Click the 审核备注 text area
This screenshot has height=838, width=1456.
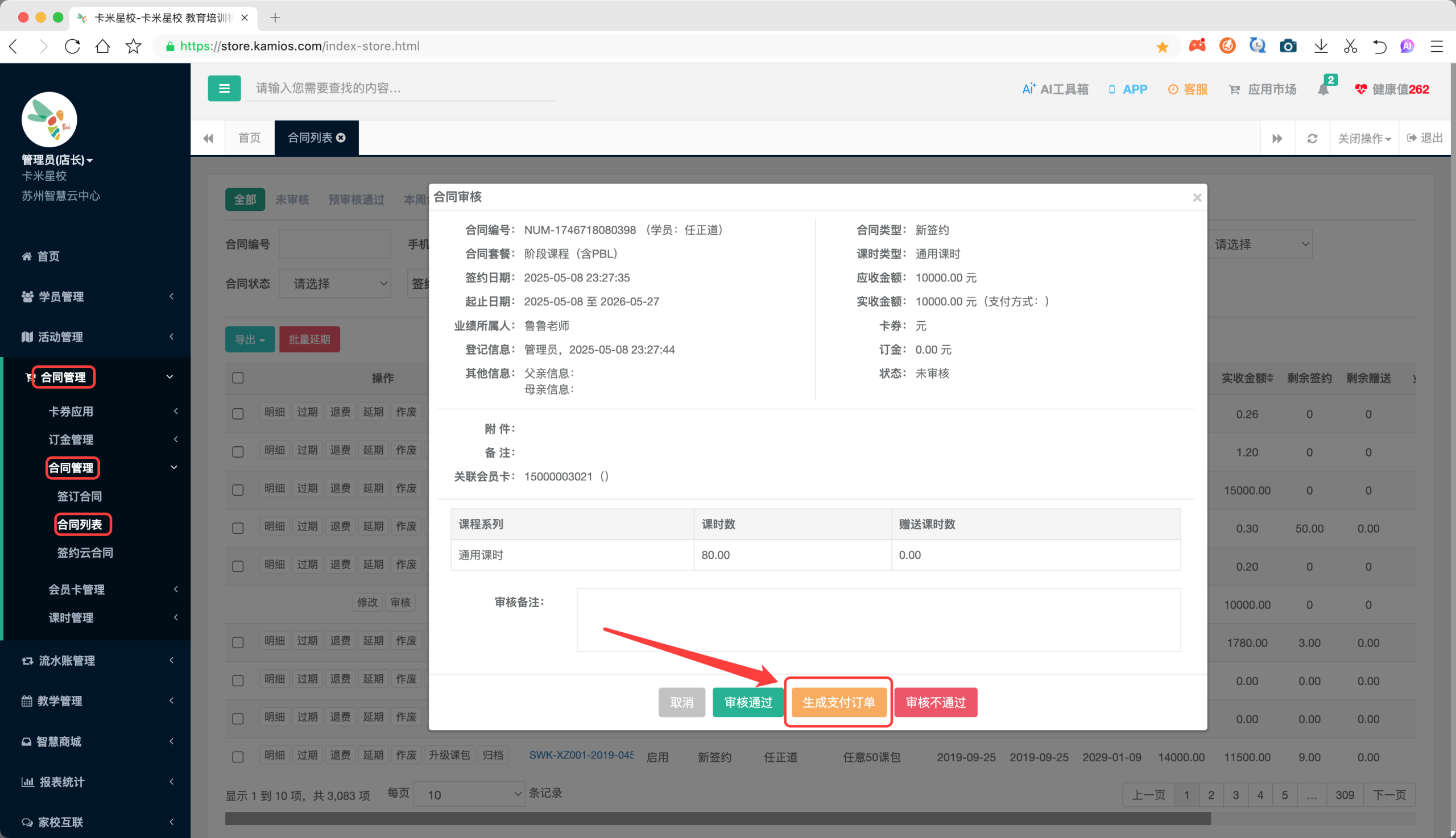(x=879, y=620)
